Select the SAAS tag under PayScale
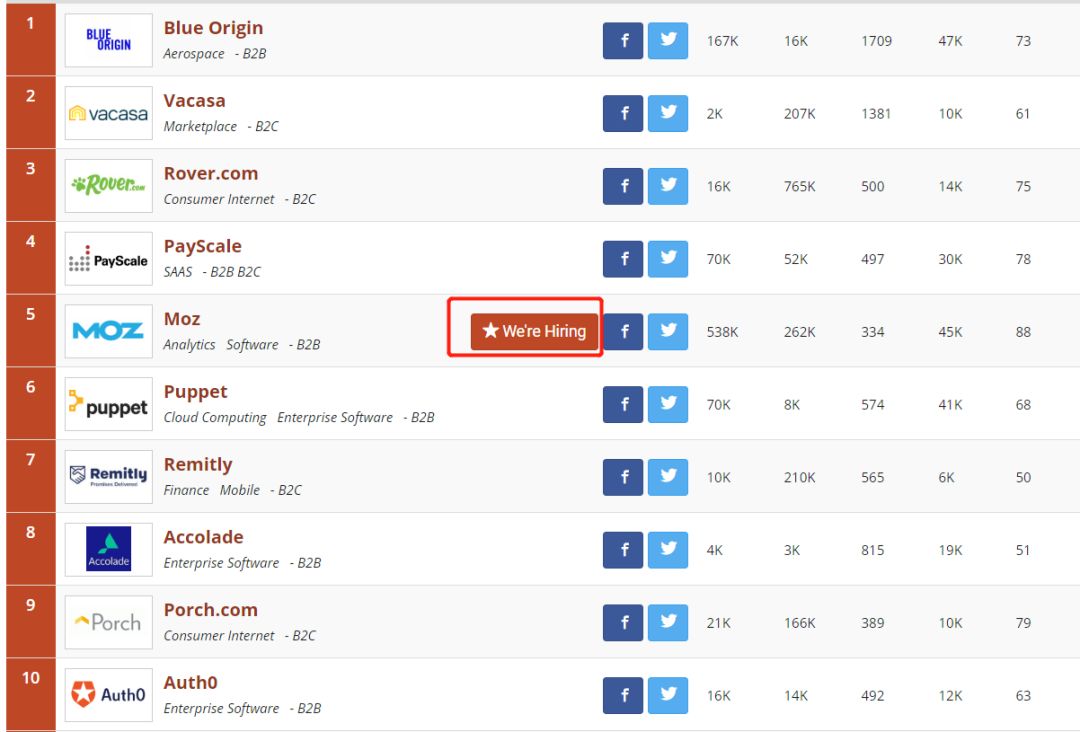The height and width of the screenshot is (732, 1080). pos(178,272)
